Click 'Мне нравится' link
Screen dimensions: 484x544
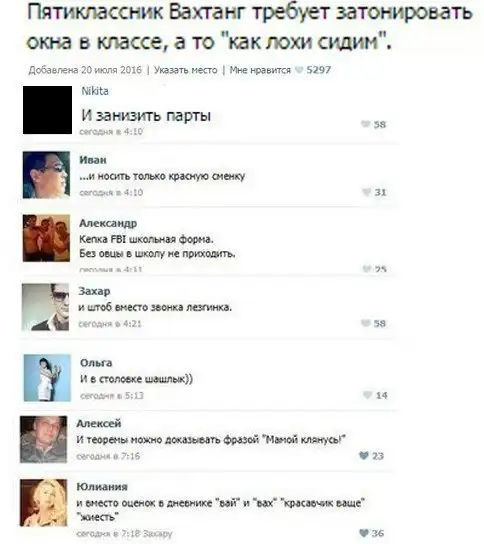260,70
